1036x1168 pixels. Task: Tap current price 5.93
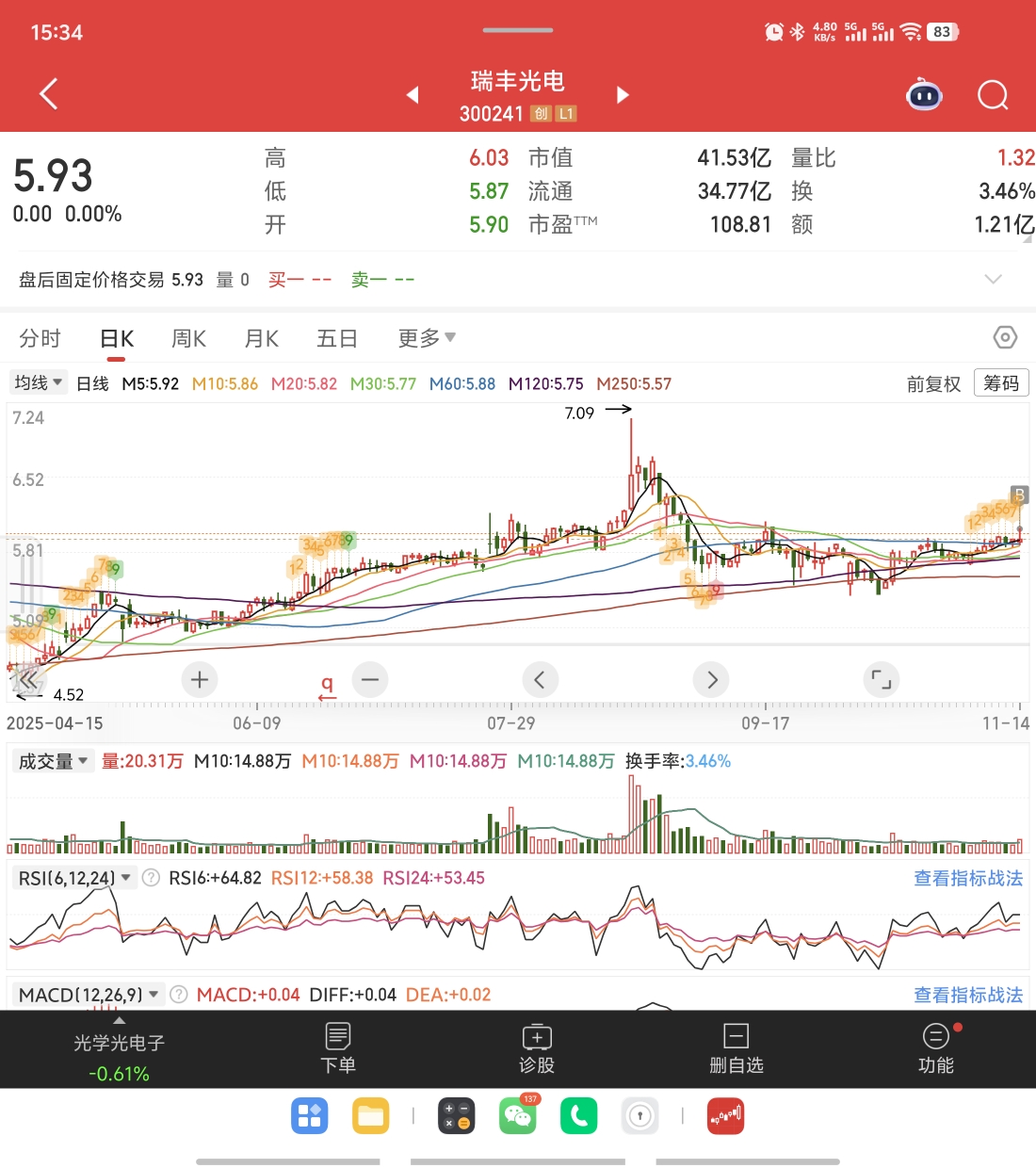point(53,176)
